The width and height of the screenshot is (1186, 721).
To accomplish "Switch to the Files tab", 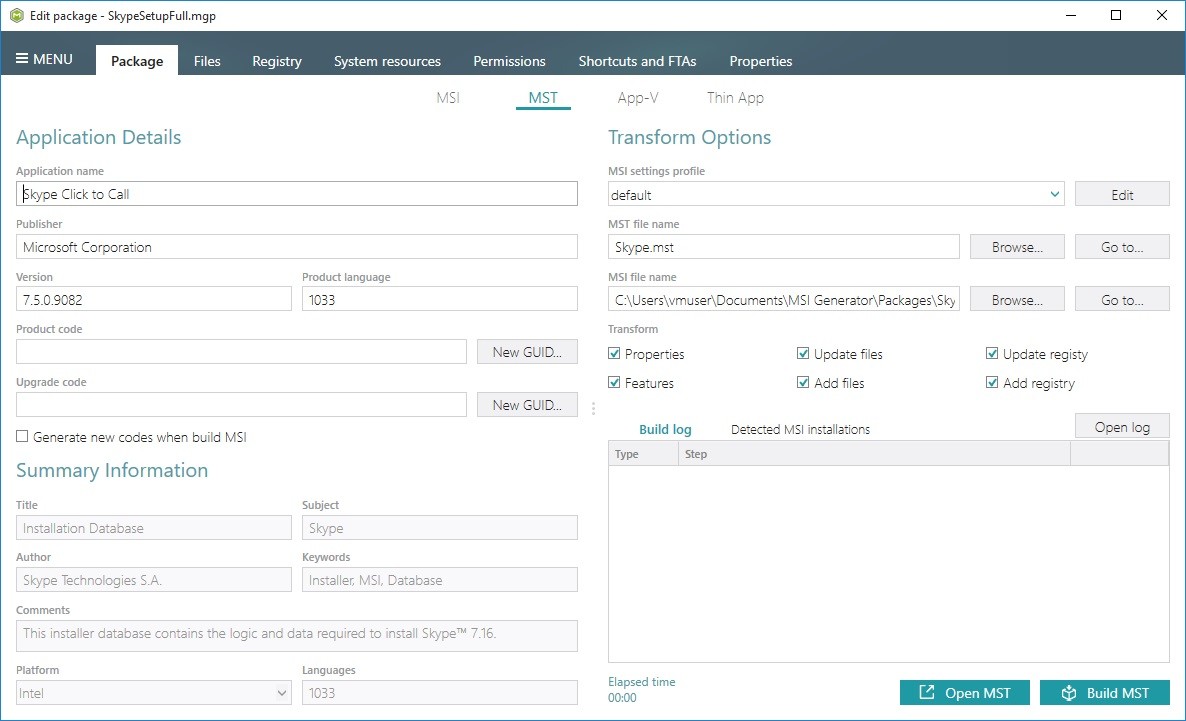I will point(206,61).
